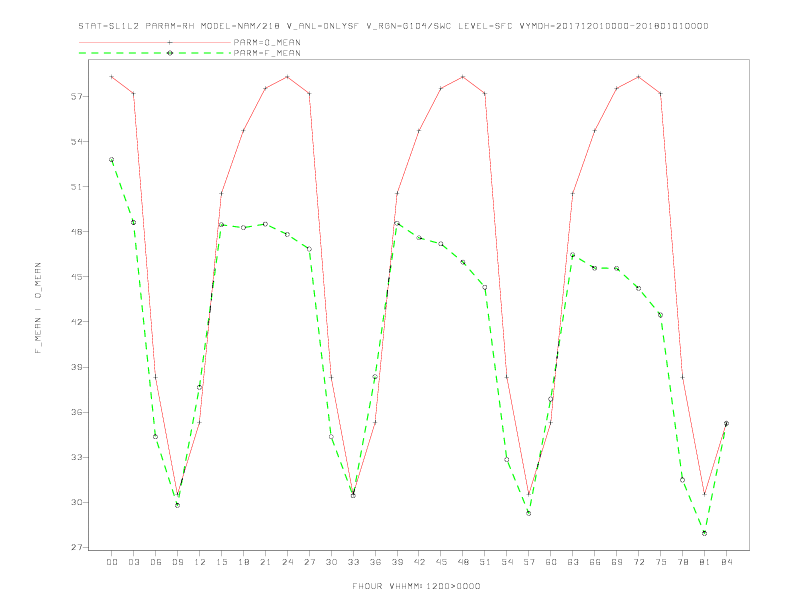Click the x-axis tick label 36
The height and width of the screenshot is (612, 792).
[x=375, y=562]
